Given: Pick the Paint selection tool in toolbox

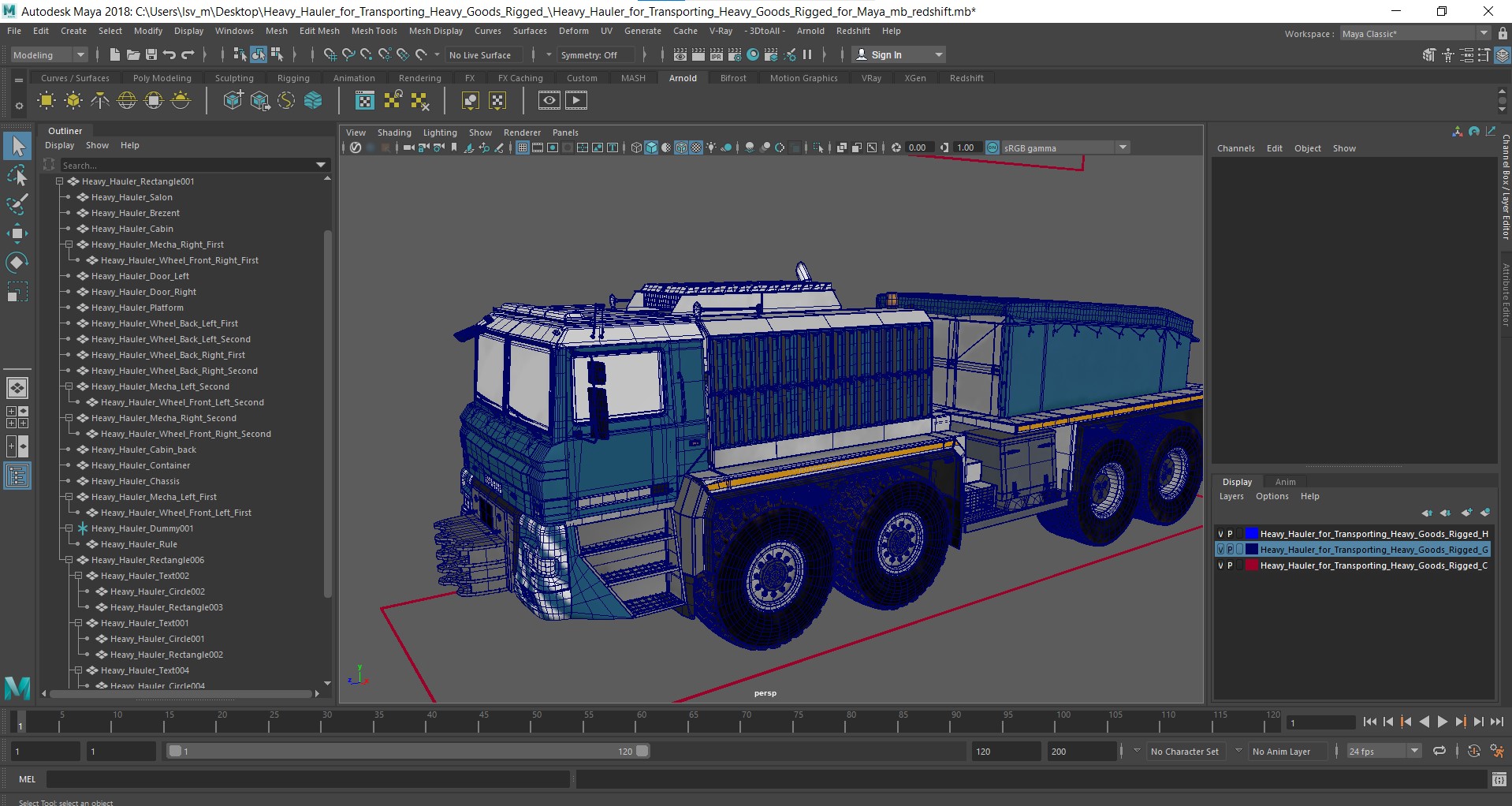Looking at the screenshot, I should tap(17, 204).
